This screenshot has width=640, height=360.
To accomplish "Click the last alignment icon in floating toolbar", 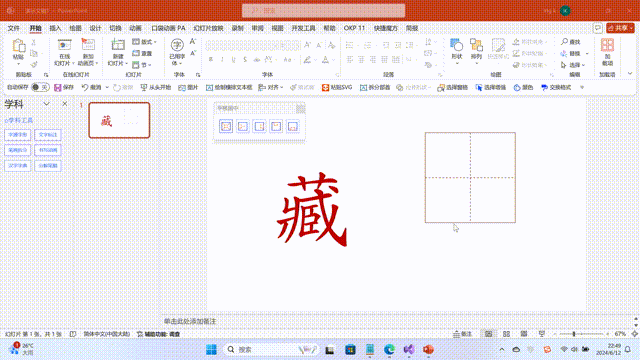I will click(293, 126).
